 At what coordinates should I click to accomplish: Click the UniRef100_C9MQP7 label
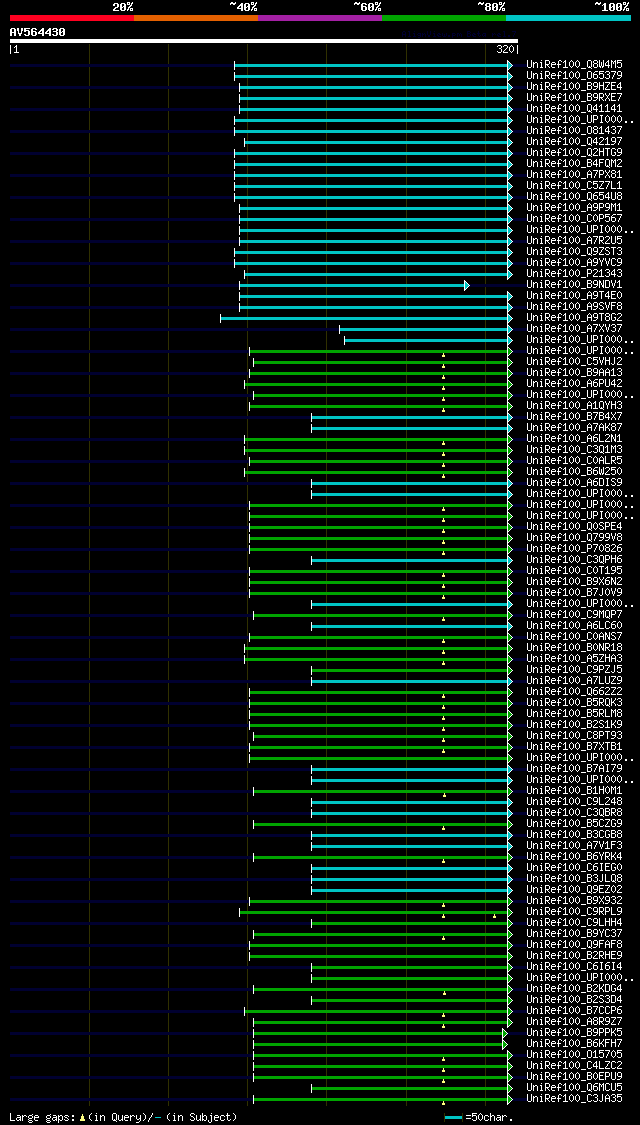point(574,615)
